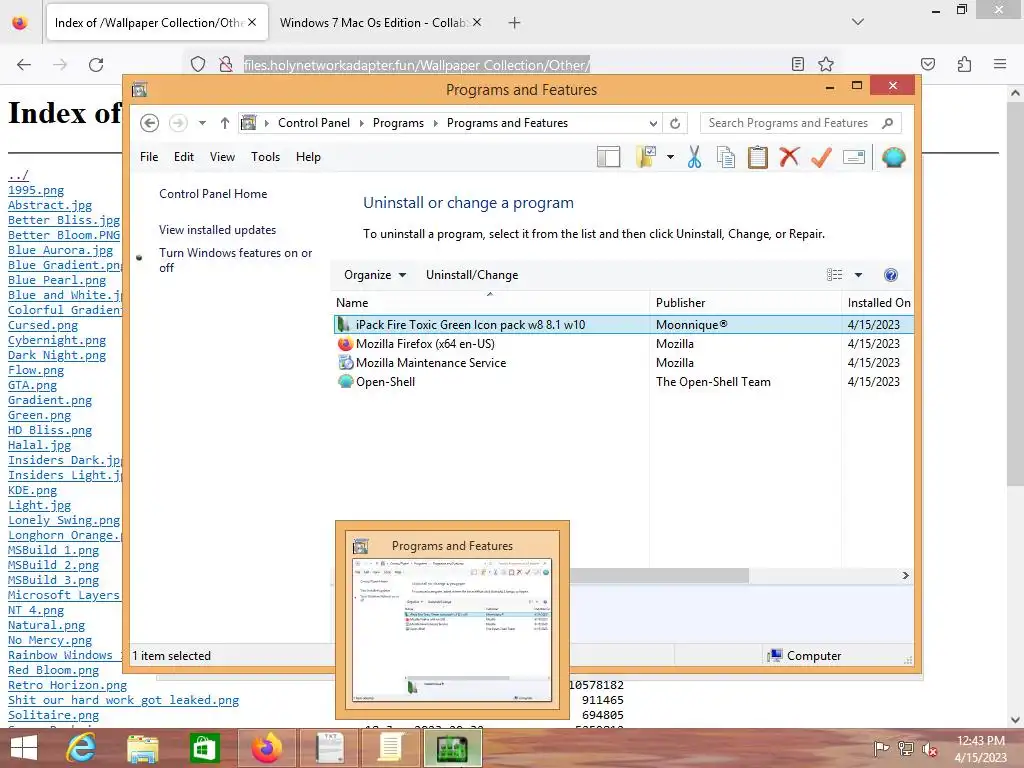Click the Firefox reload button

tap(96, 65)
